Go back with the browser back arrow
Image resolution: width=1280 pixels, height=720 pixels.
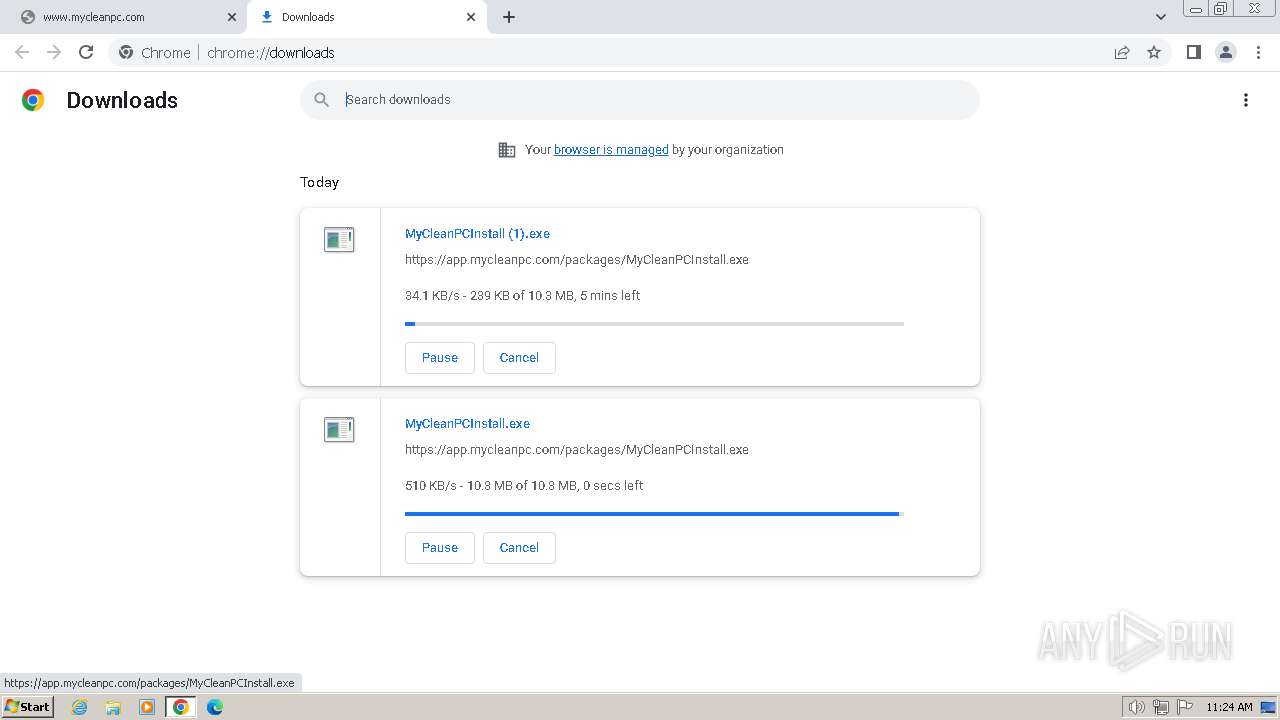click(x=22, y=52)
